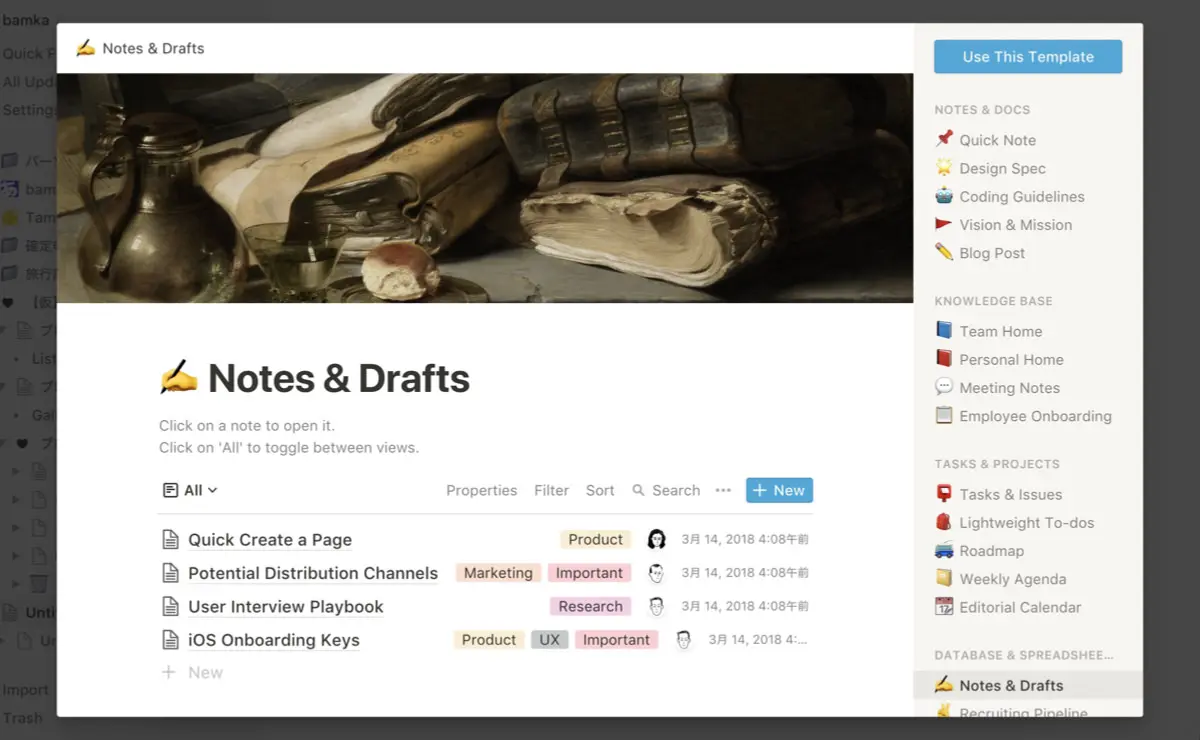Click the blue New button
Image resolution: width=1200 pixels, height=740 pixels.
pos(779,490)
